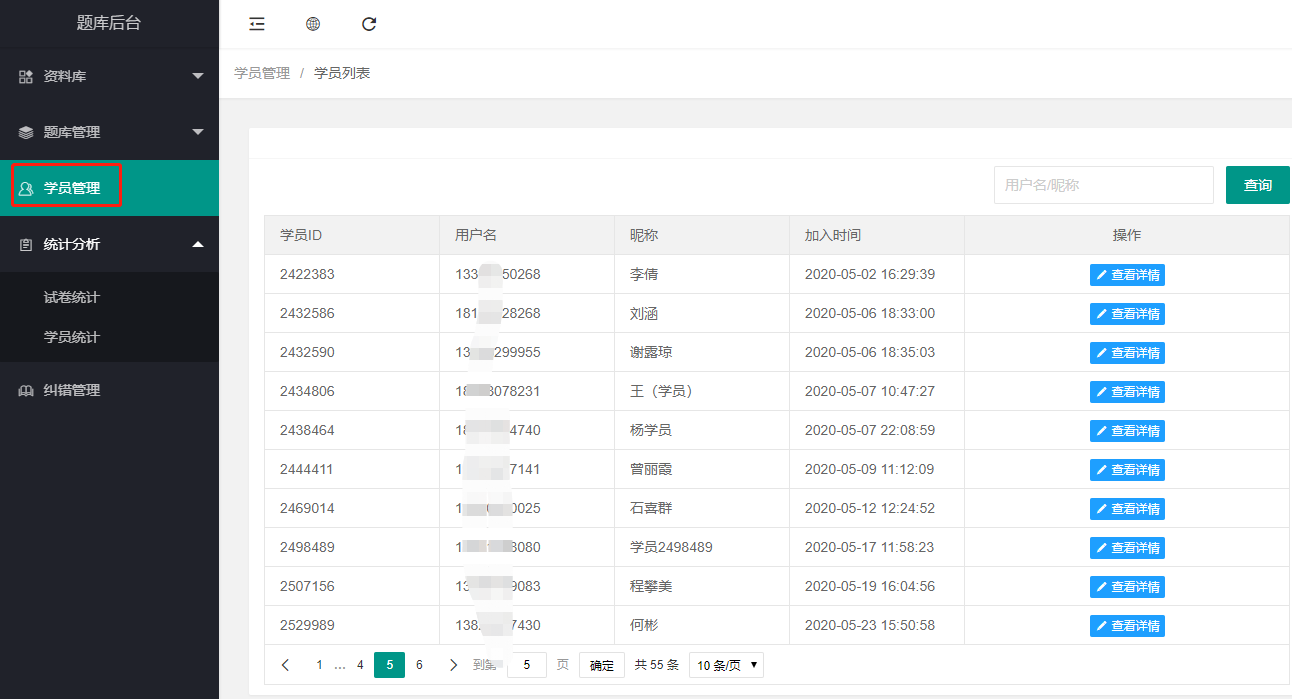
Task: View details for 学员2498489
Action: pyautogui.click(x=1127, y=547)
